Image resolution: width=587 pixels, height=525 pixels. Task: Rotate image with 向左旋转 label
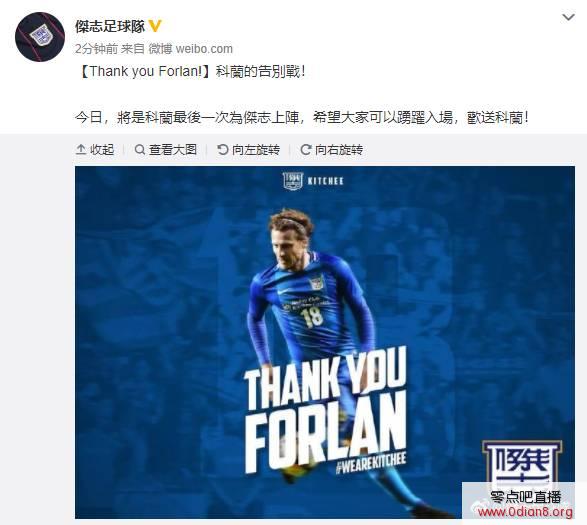(x=249, y=150)
